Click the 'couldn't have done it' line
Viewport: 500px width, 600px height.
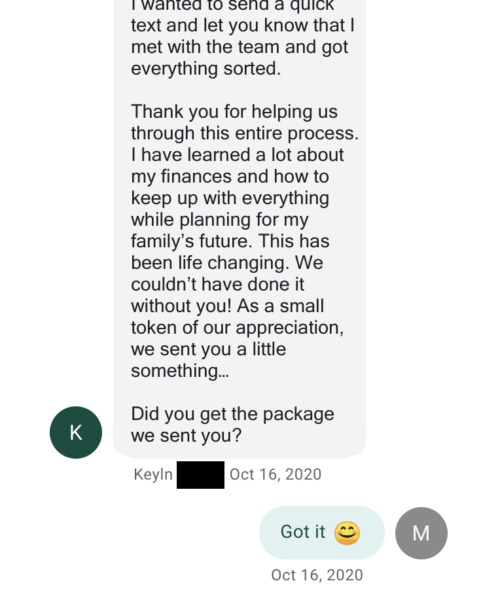pos(218,284)
